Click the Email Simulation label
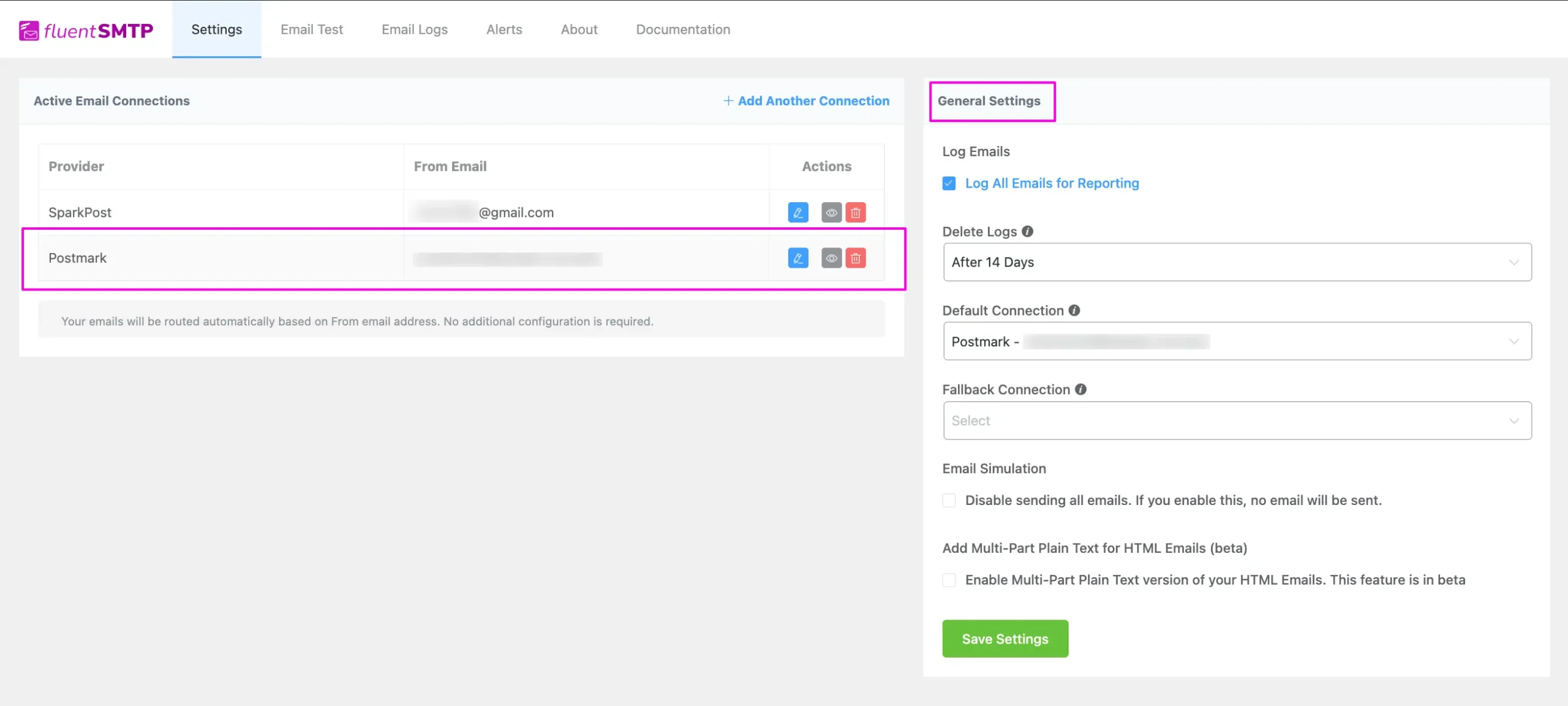 pos(994,468)
